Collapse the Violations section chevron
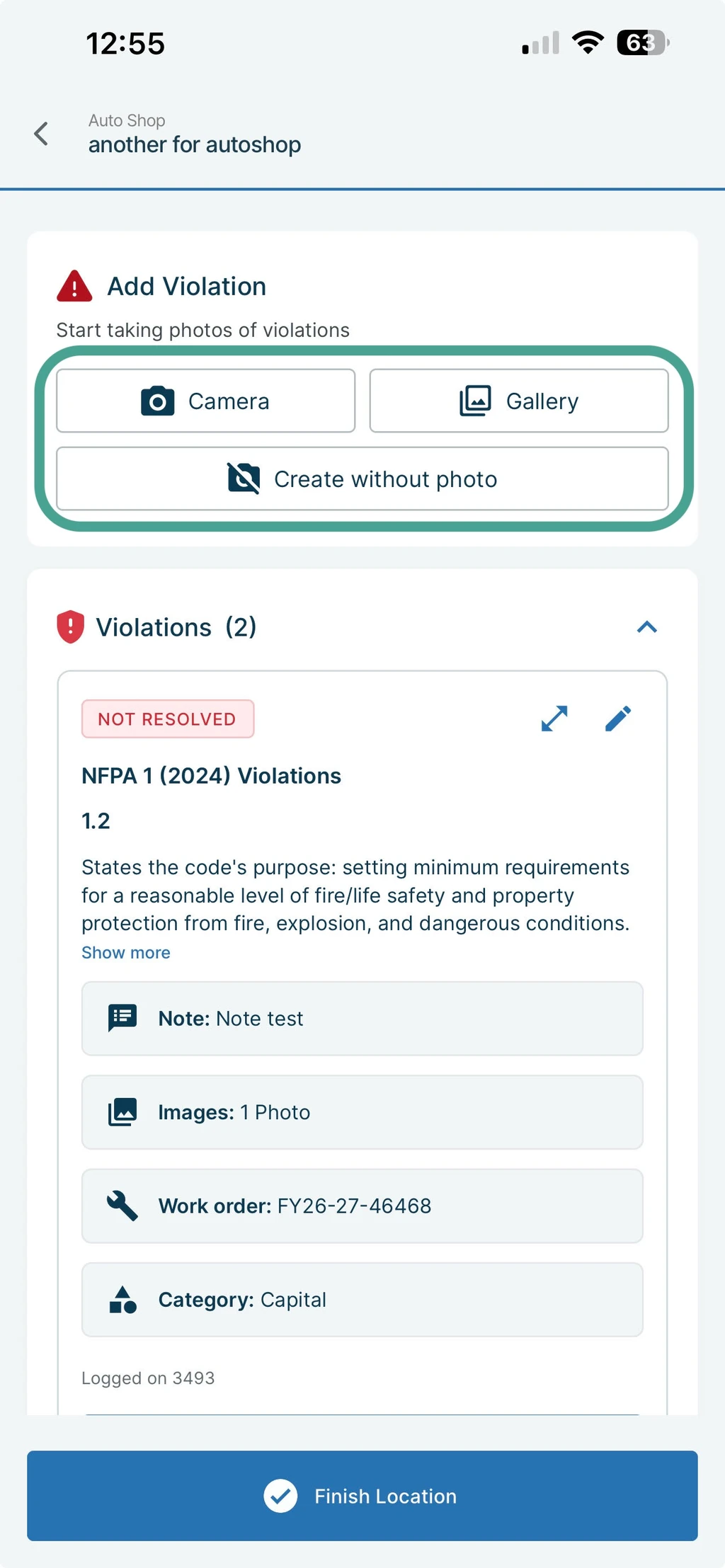Image resolution: width=725 pixels, height=1568 pixels. click(647, 626)
